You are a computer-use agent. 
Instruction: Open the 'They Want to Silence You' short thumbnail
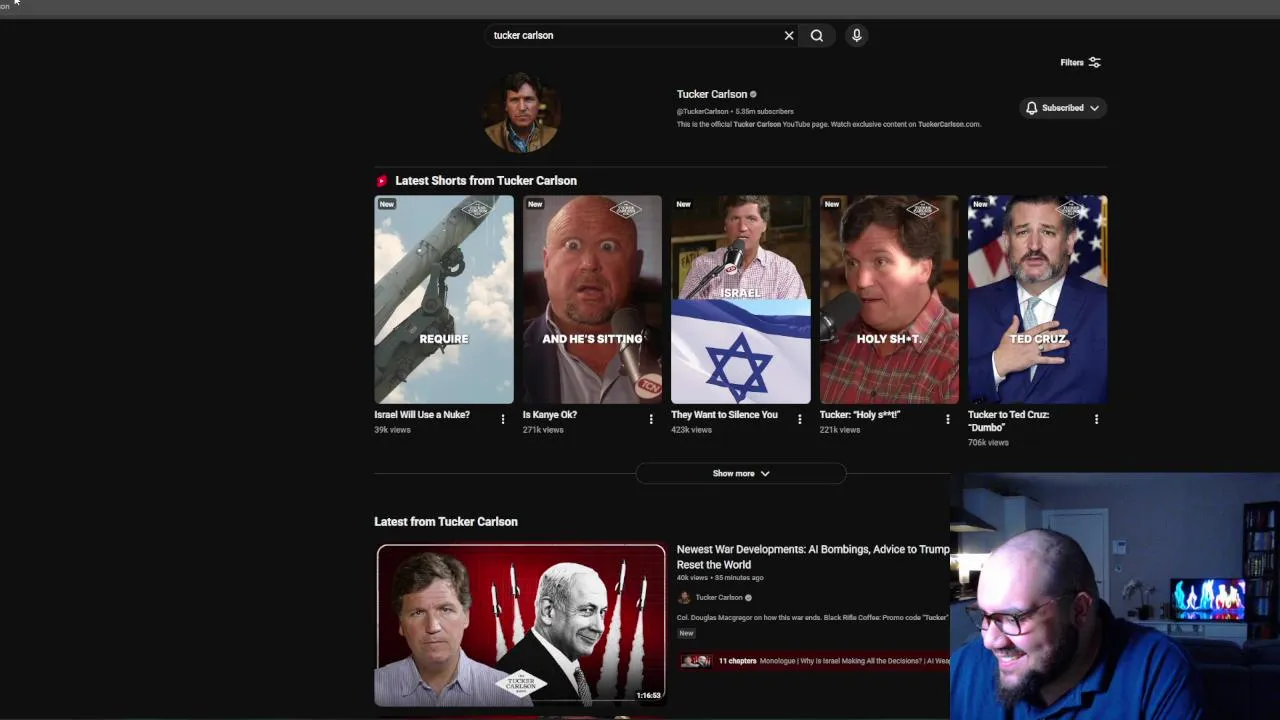pos(740,299)
